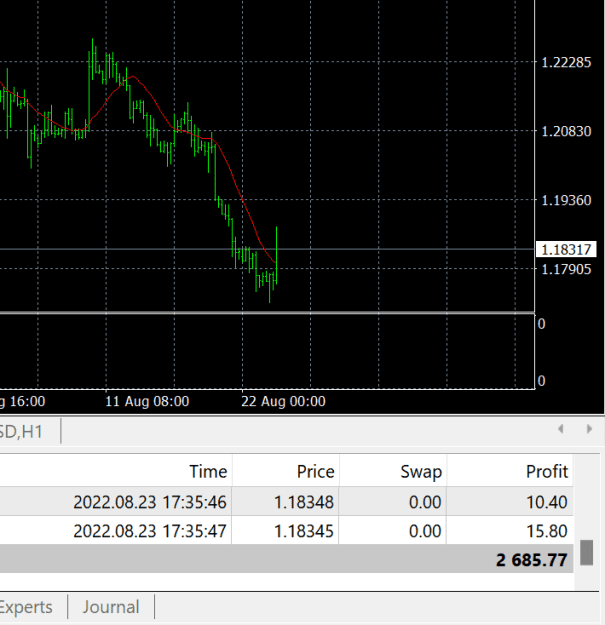Screen dimensions: 605x625
Task: Click the 22 Aug 00:00 time label
Action: point(283,401)
